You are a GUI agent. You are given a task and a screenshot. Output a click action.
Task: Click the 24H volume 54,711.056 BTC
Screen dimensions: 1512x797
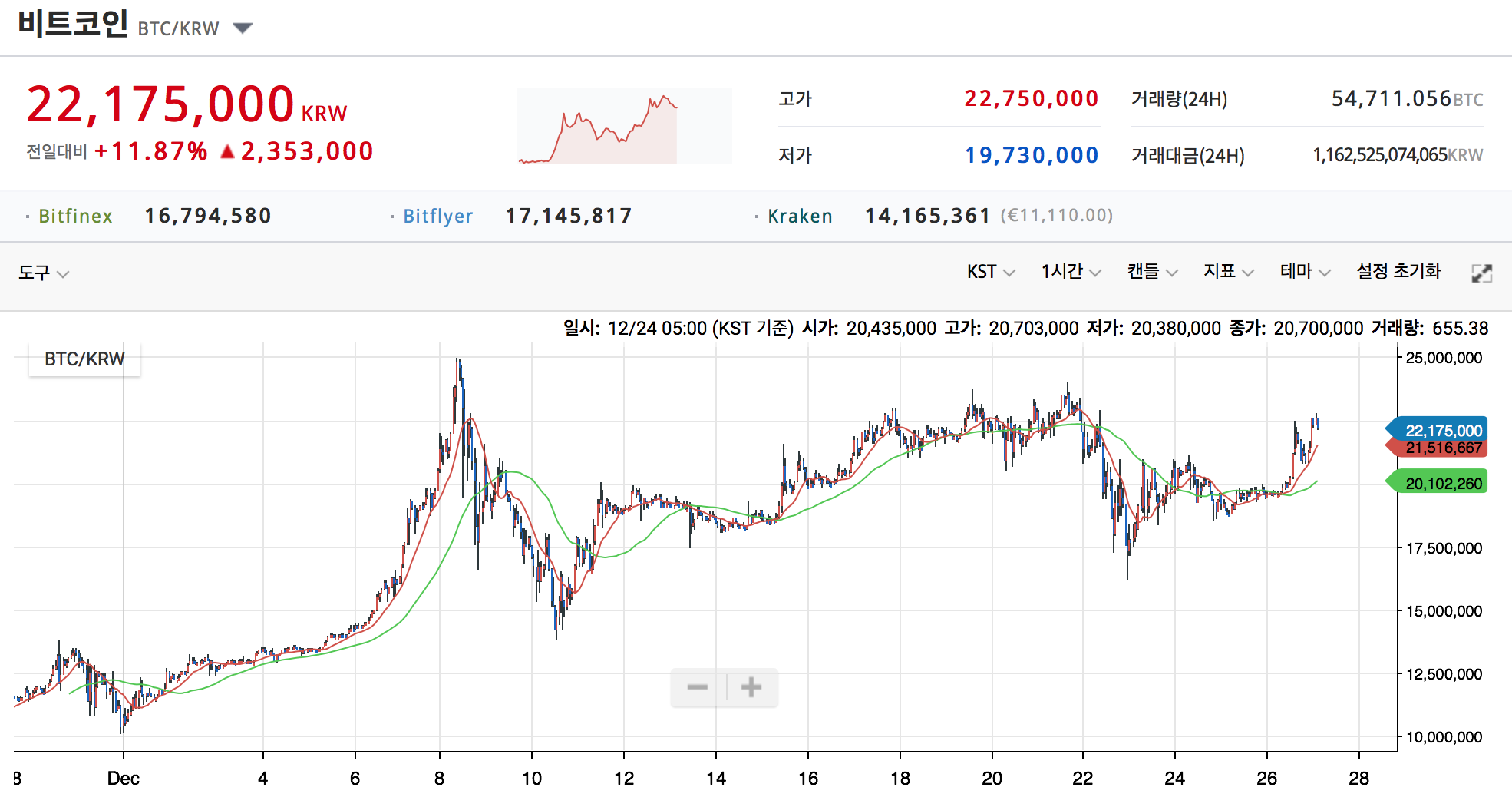pyautogui.click(x=1407, y=99)
